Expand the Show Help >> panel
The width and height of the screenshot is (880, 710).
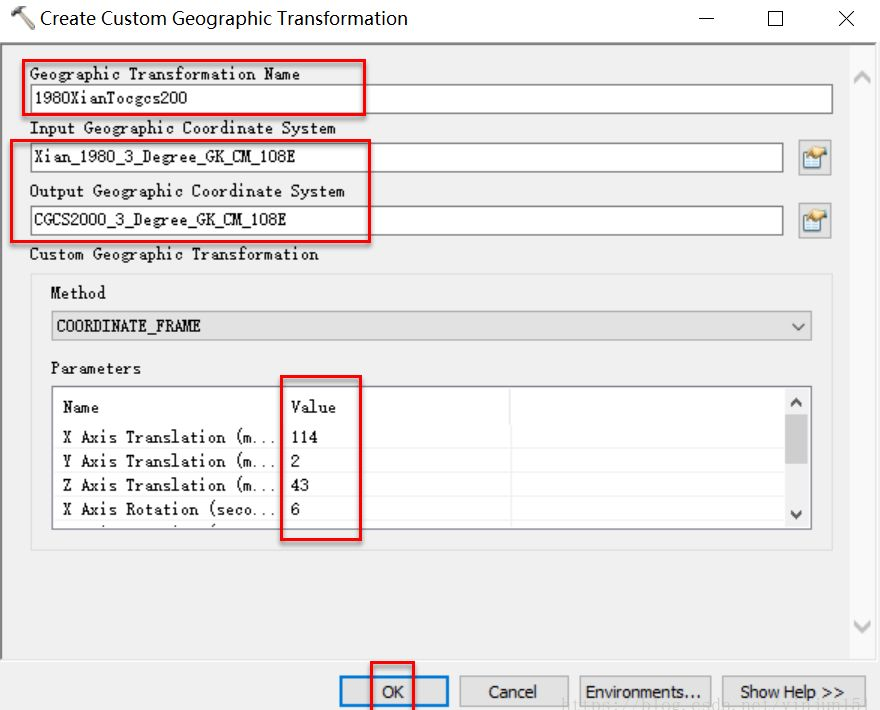pyautogui.click(x=791, y=692)
